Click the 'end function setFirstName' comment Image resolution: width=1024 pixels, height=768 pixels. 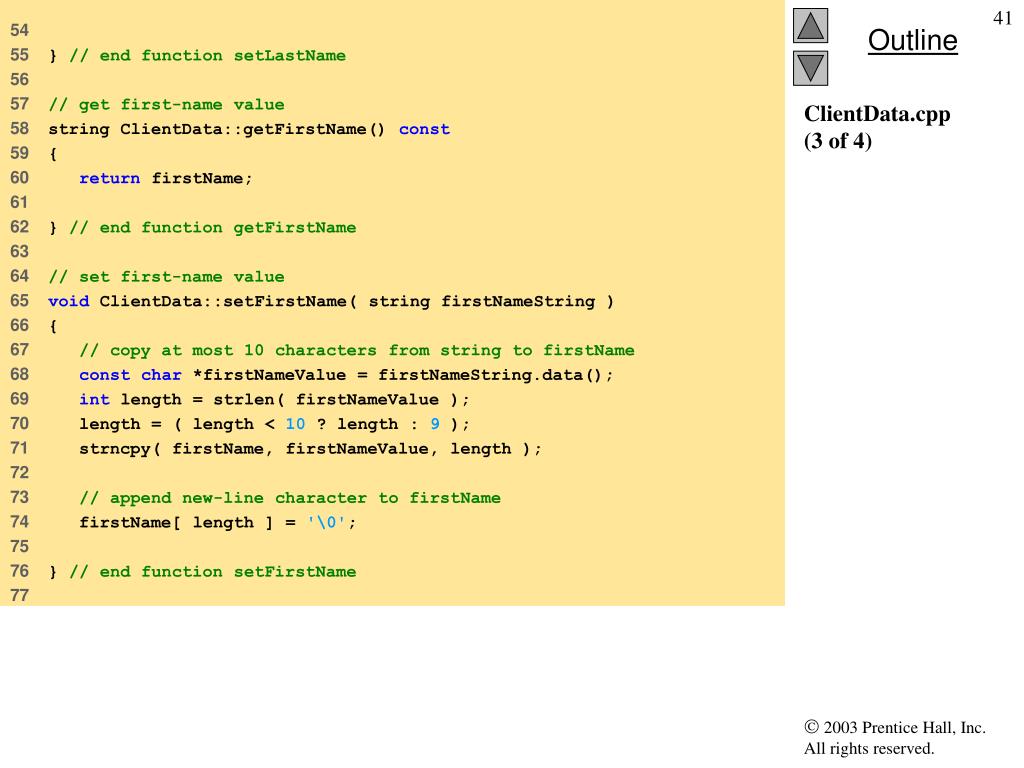[213, 571]
